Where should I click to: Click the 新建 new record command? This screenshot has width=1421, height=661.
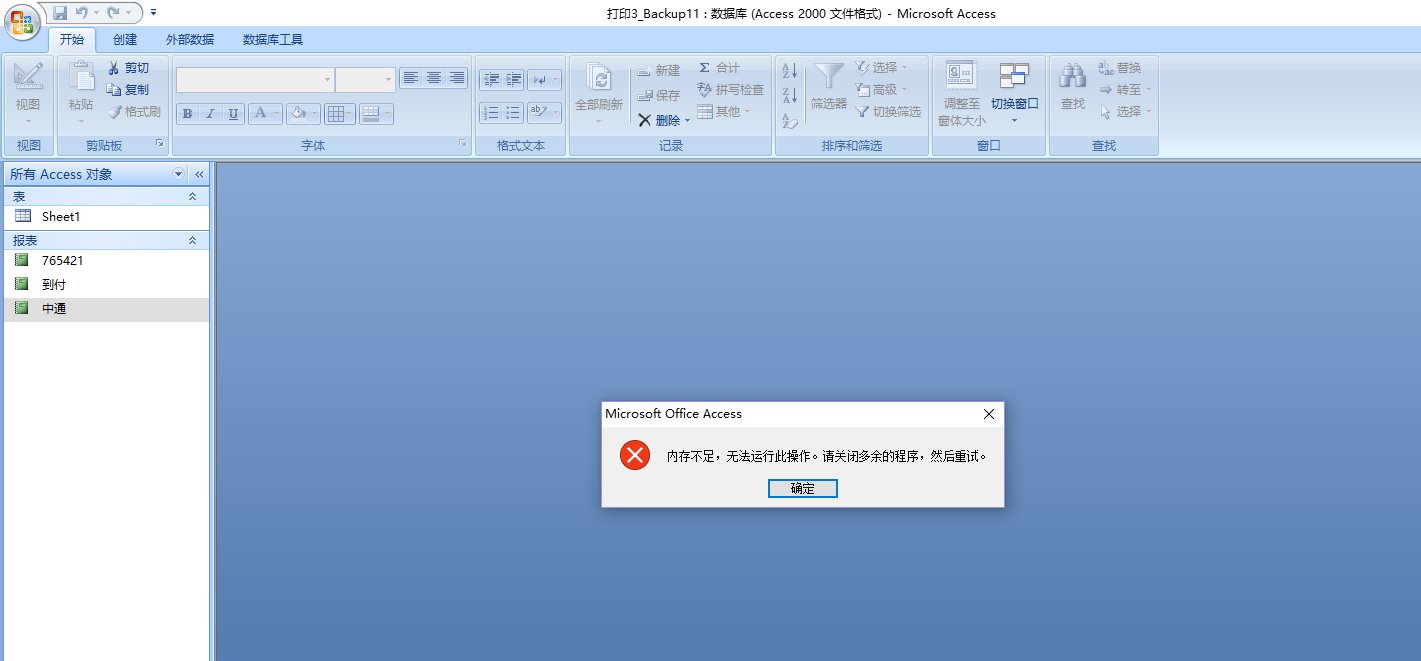pos(658,71)
